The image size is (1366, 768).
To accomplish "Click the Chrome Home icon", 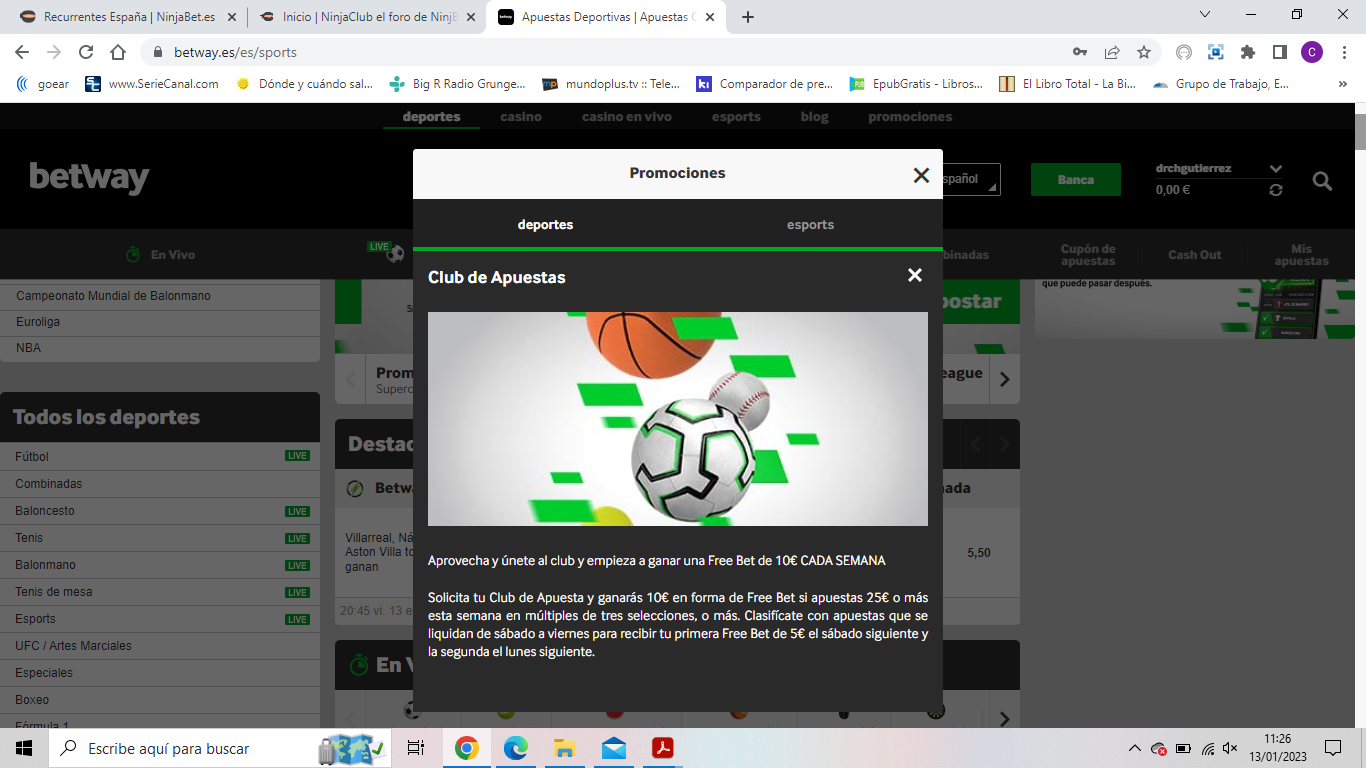I will click(x=118, y=52).
